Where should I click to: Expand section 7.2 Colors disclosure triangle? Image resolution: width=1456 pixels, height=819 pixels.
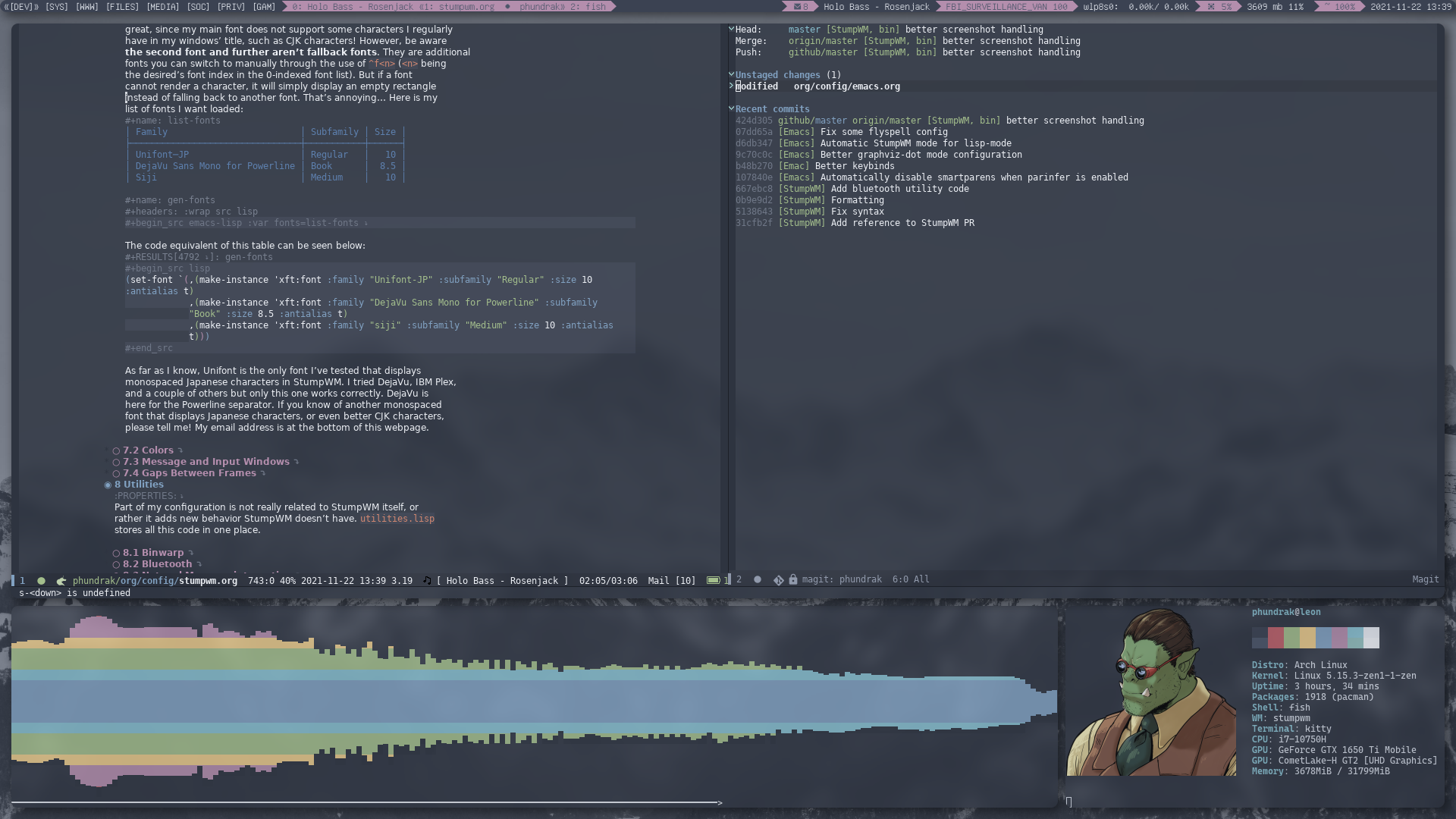tap(179, 450)
